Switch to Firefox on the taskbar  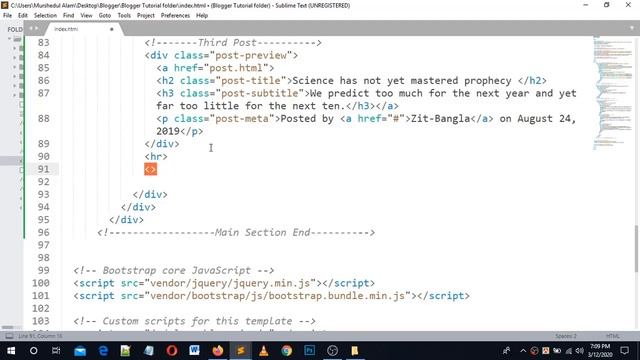coord(218,351)
